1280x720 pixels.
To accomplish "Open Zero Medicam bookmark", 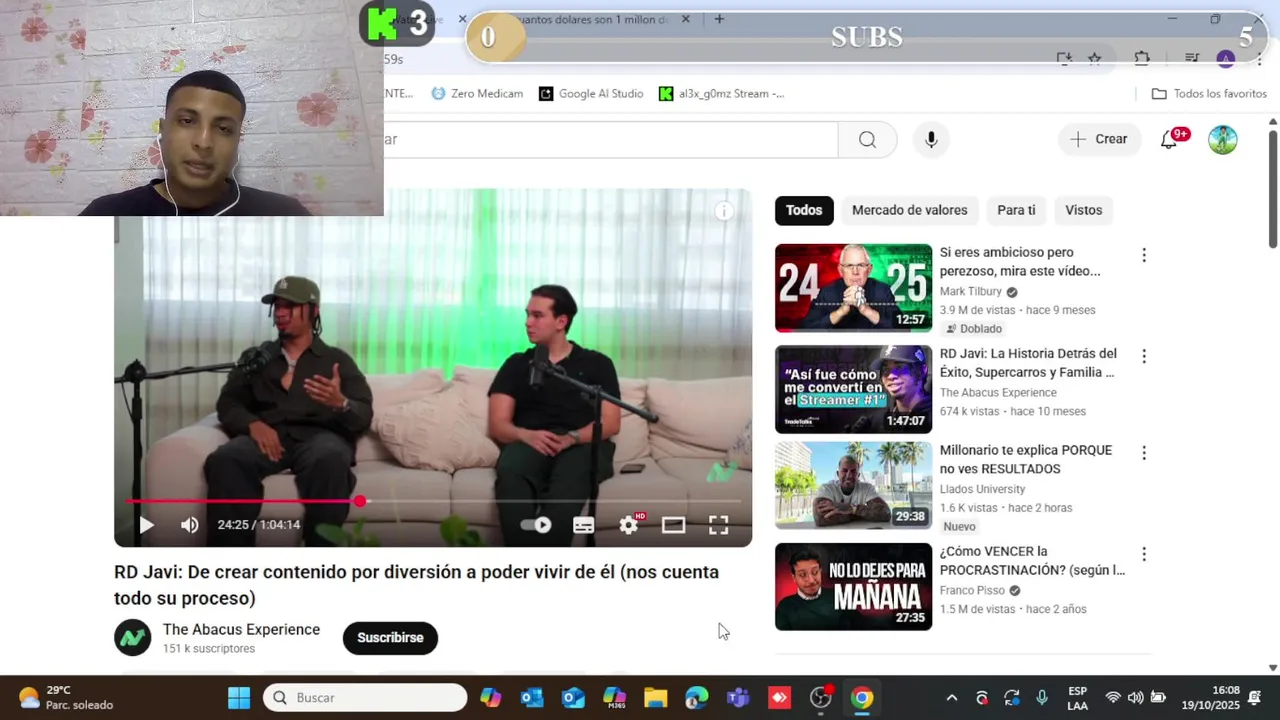I will tap(477, 93).
